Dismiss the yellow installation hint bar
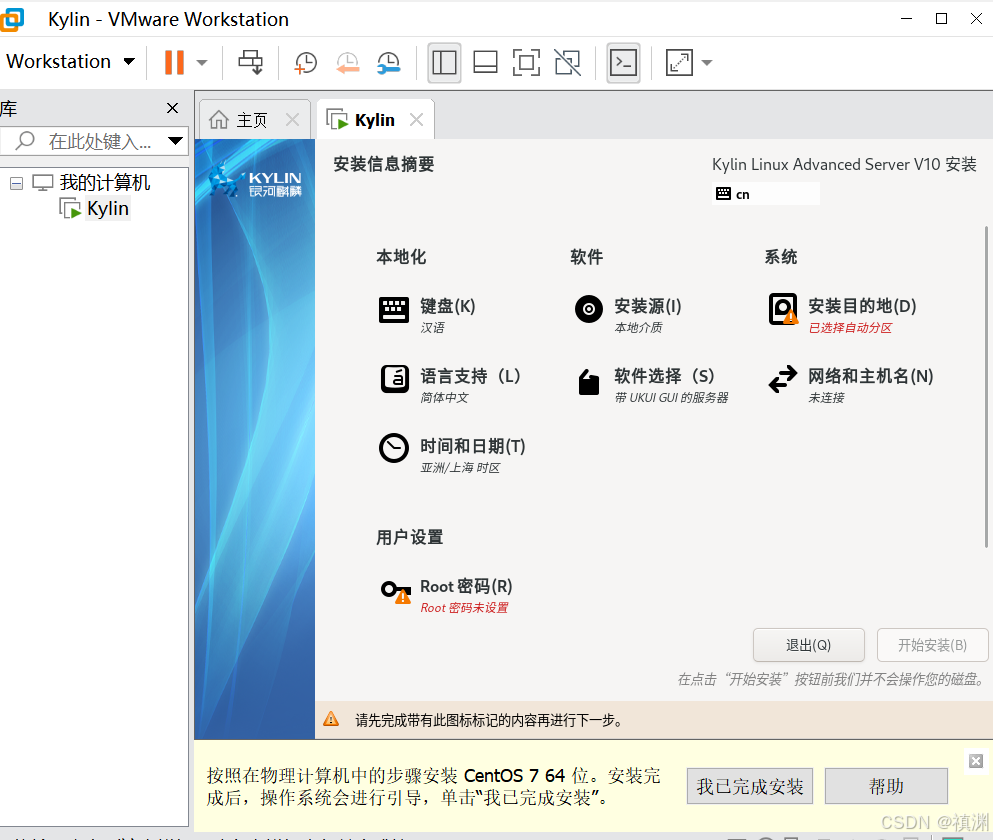 976,761
